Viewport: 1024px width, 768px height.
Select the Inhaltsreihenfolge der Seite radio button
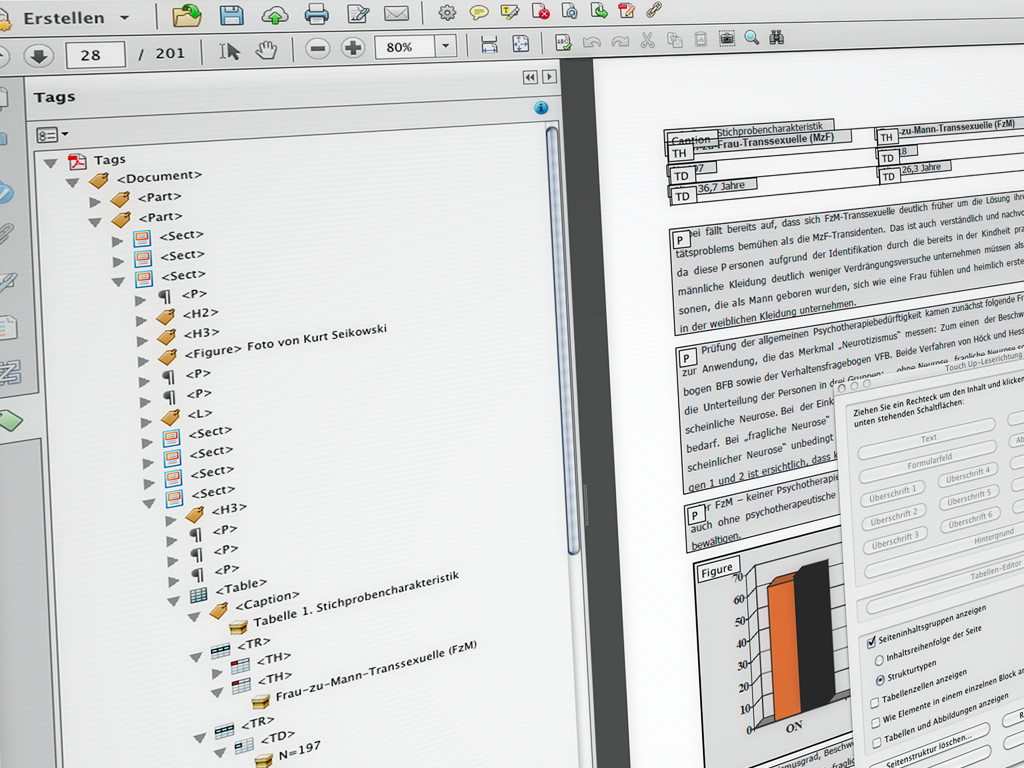click(879, 660)
